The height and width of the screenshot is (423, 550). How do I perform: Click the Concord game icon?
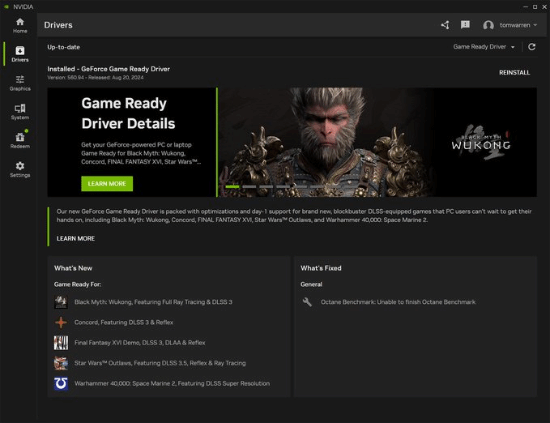pyautogui.click(x=61, y=322)
